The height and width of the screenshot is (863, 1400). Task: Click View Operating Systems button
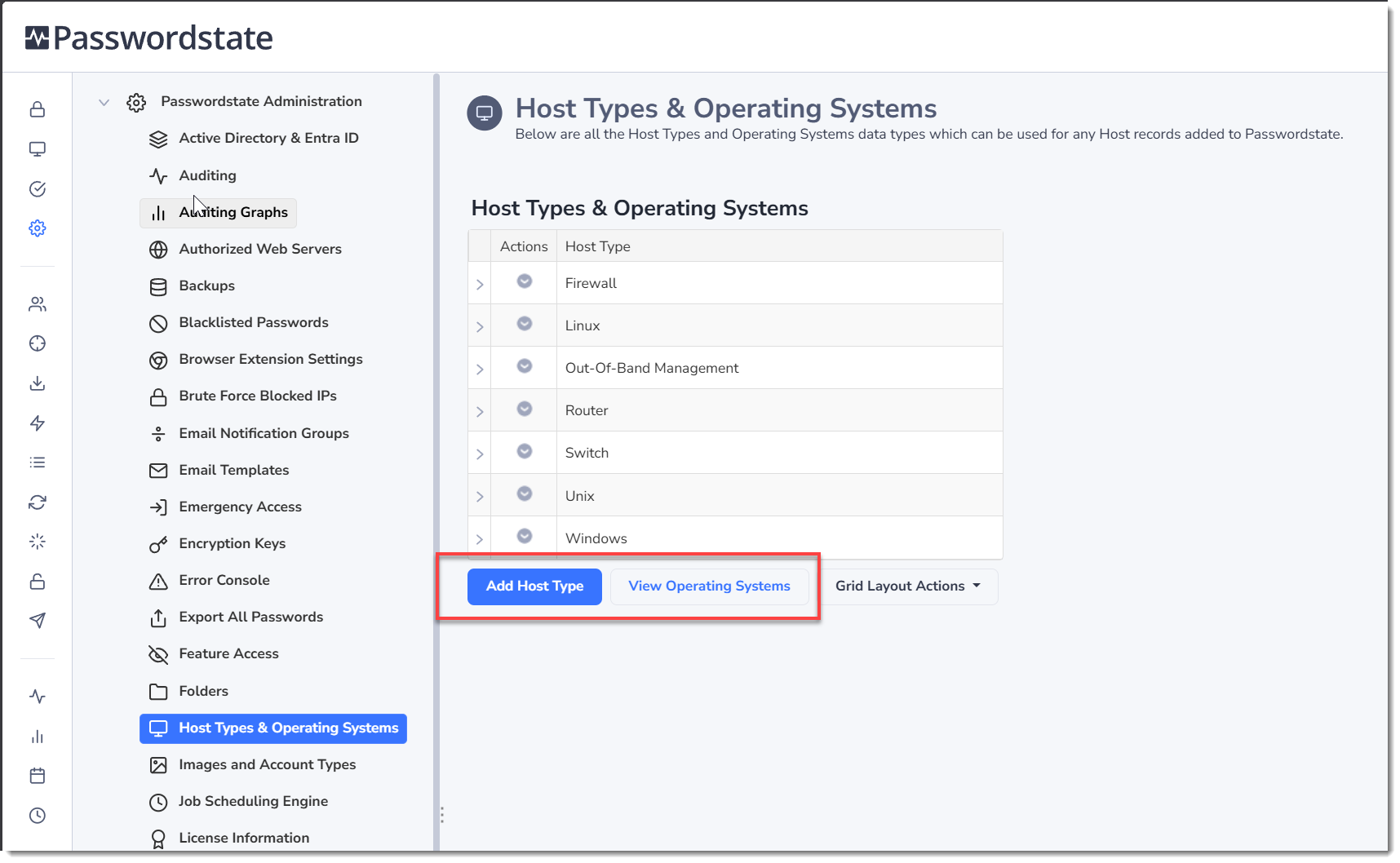[709, 586]
